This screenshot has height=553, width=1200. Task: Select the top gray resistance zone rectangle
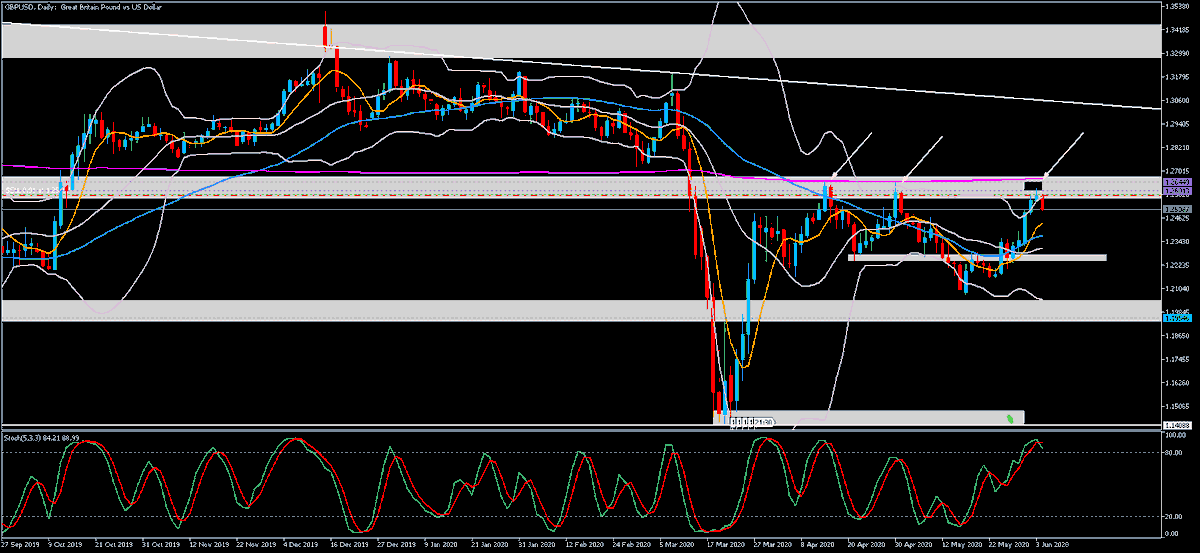[x=580, y=41]
